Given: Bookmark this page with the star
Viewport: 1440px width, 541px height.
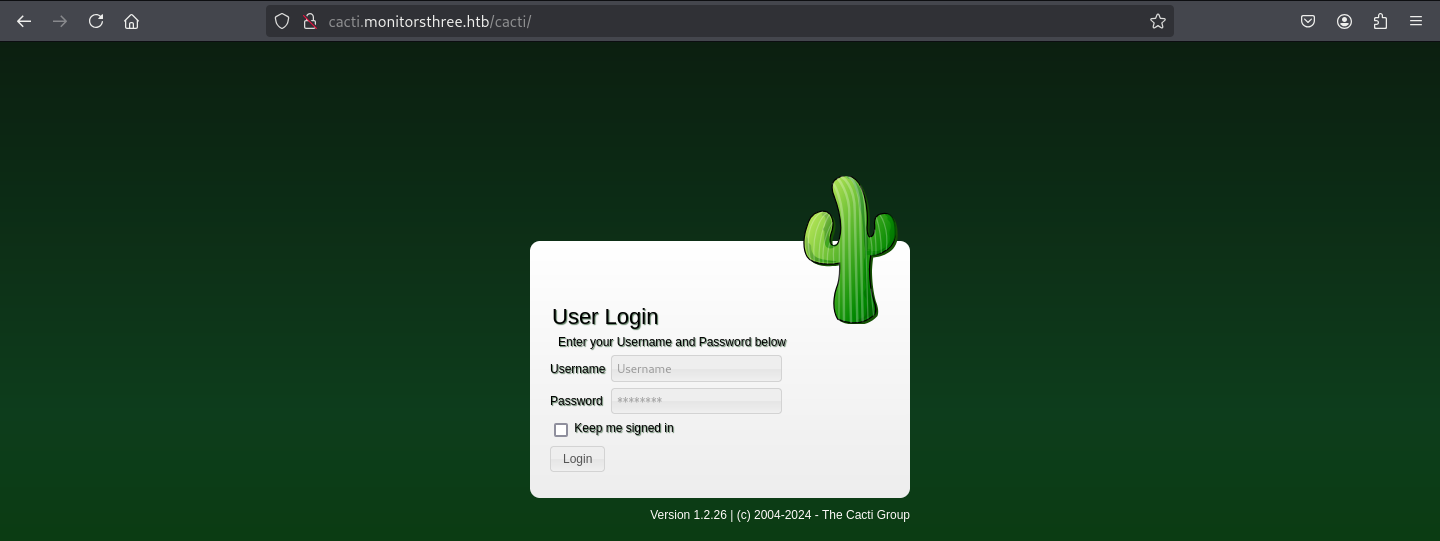Looking at the screenshot, I should pos(1158,21).
